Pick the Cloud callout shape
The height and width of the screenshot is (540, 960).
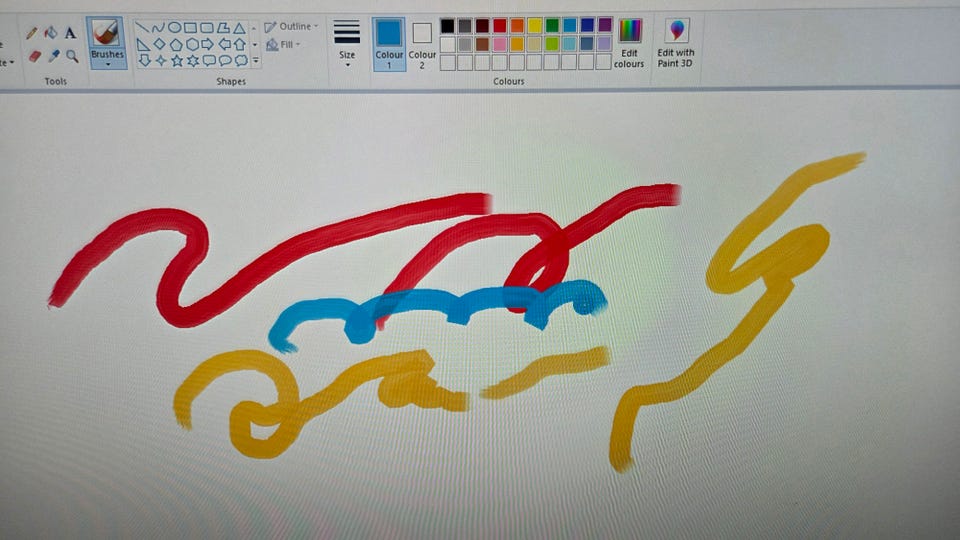click(241, 60)
